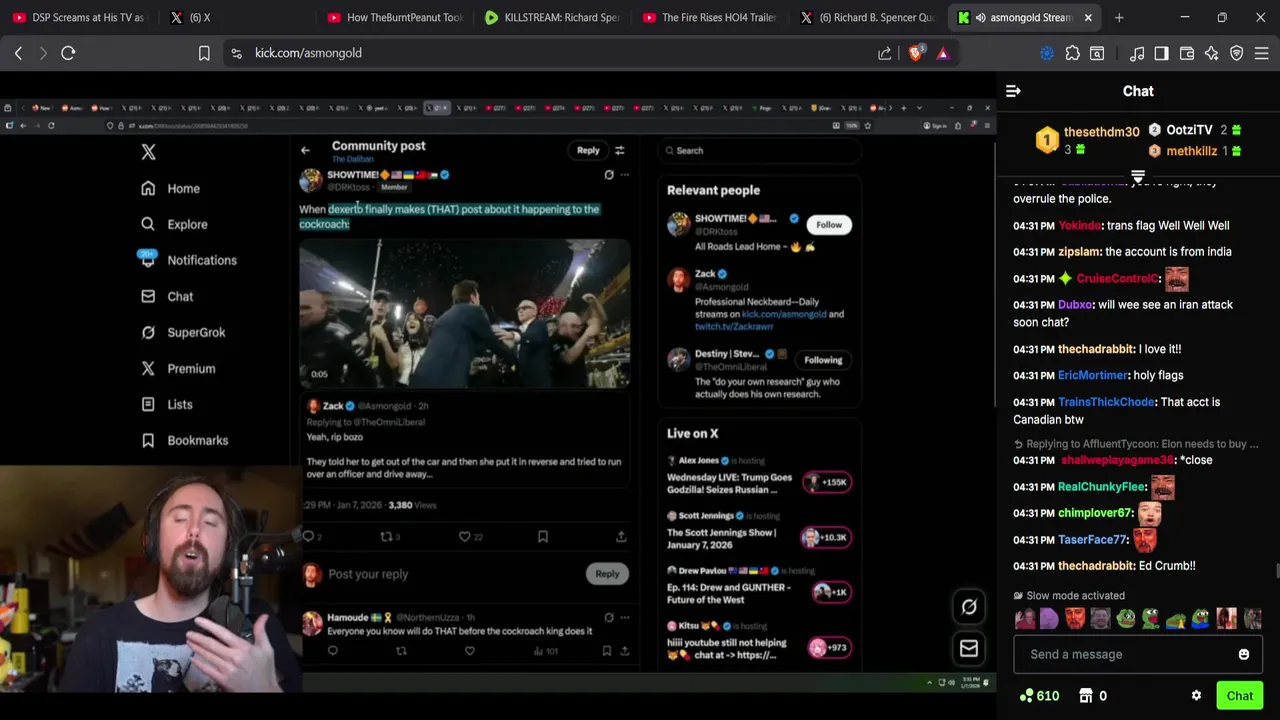Viewport: 1280px width, 720px height.
Task: Open The Scott Jennings Show live broadcast
Action: [x=758, y=531]
